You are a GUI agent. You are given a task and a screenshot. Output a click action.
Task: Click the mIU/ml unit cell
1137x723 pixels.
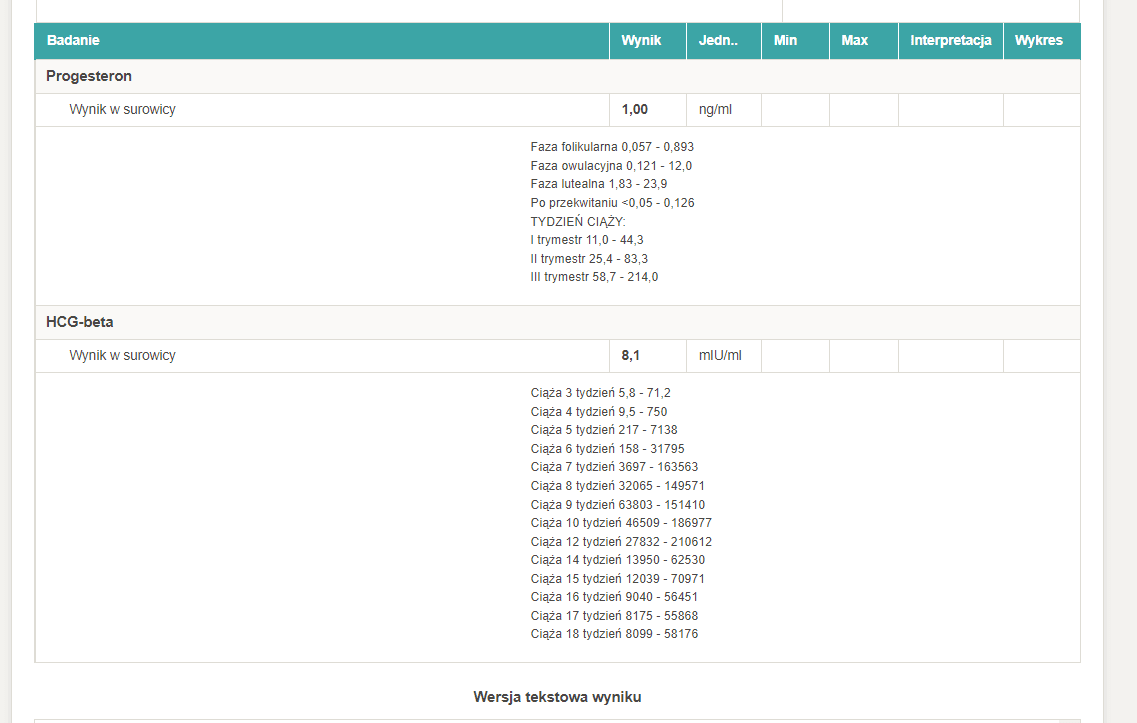[x=721, y=356]
